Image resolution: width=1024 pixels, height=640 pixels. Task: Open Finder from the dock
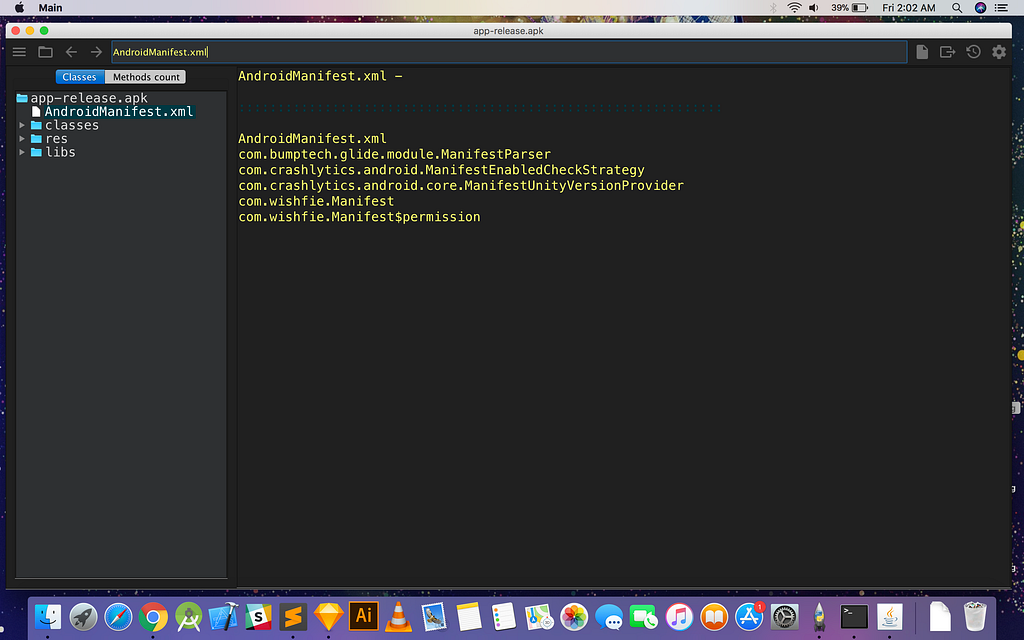[x=48, y=616]
